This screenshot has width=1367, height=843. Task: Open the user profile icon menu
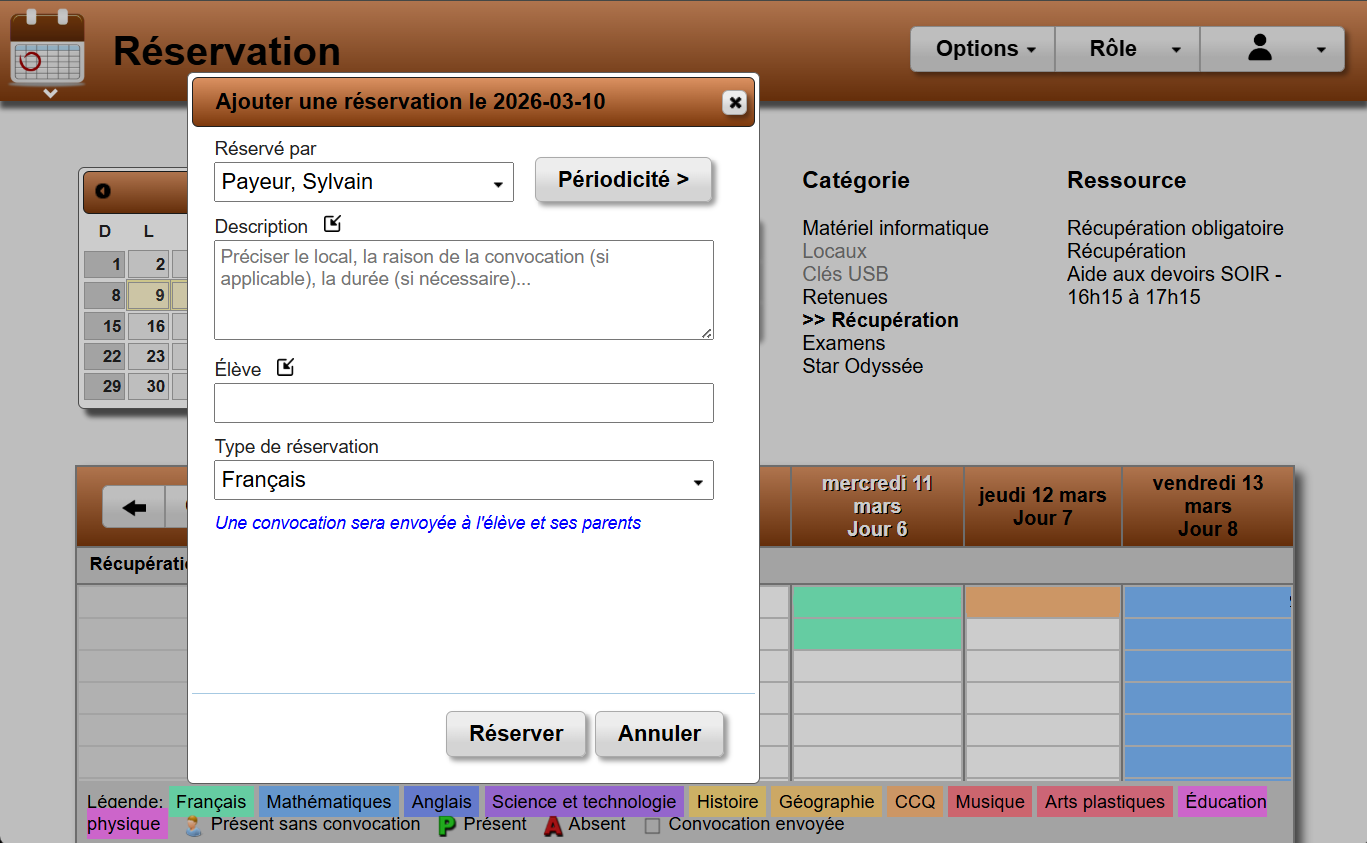click(1271, 49)
